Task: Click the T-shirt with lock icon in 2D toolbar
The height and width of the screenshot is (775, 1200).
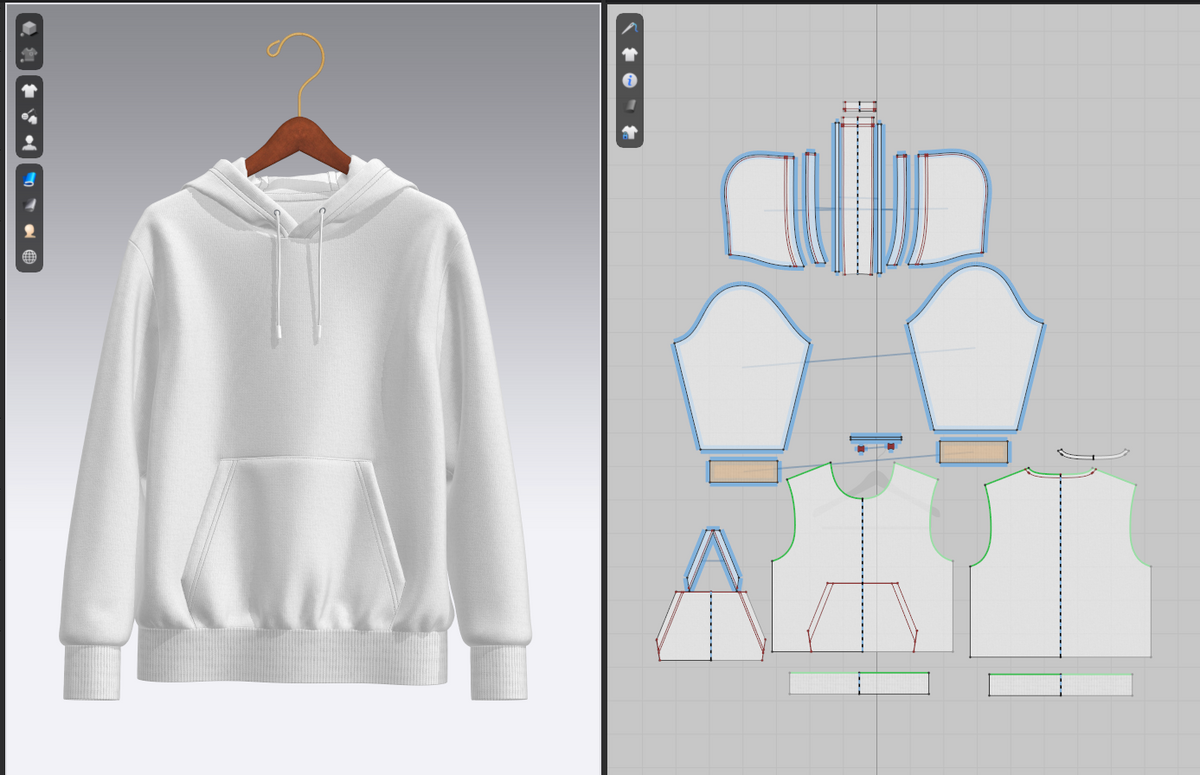Action: 629,131
